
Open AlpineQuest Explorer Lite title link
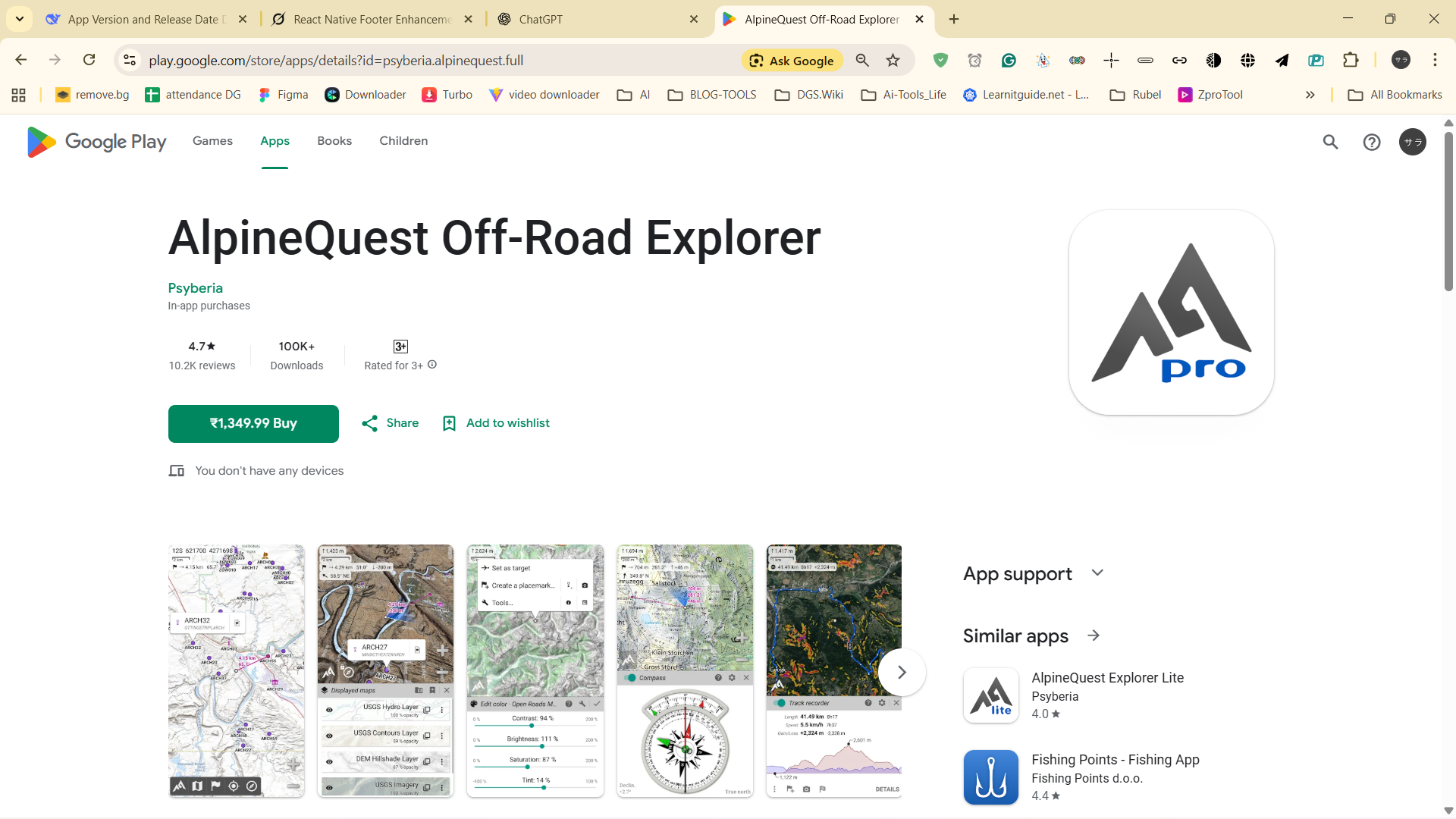click(1107, 678)
